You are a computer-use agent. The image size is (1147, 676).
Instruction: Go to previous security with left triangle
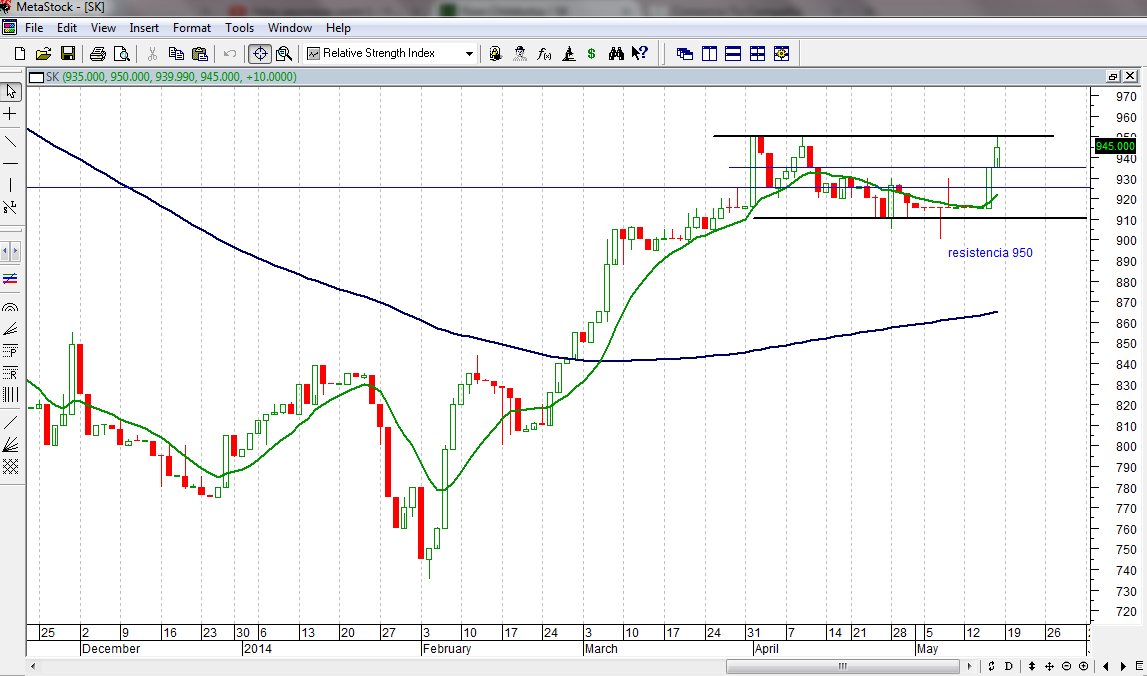1106,666
